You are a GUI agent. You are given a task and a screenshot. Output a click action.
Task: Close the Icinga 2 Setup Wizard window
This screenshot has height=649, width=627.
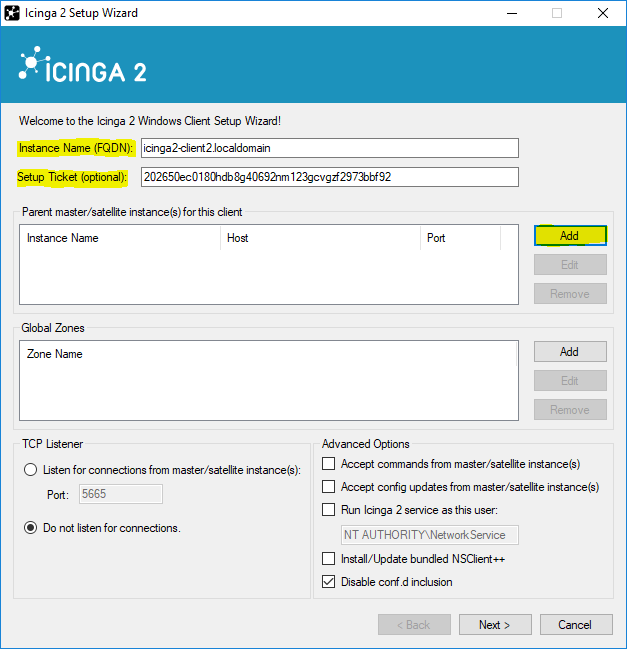click(x=603, y=13)
